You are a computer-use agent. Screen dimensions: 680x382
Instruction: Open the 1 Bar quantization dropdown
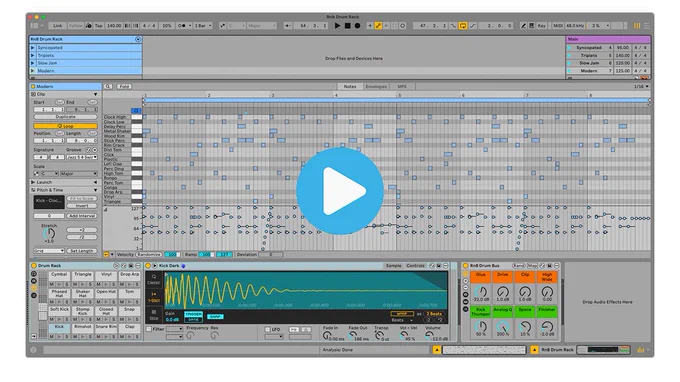(203, 26)
